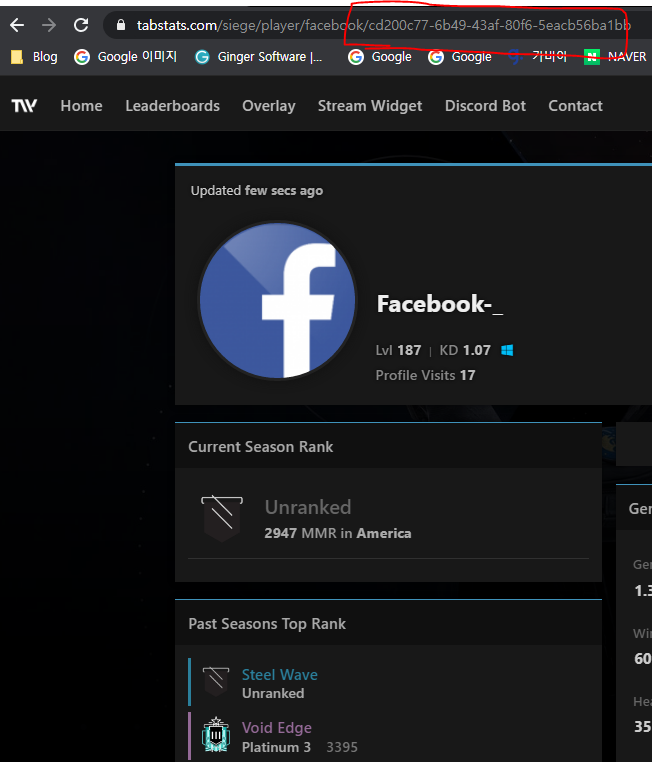Viewport: 652px width, 762px height.
Task: Click the tabstats.com URL in address bar
Action: (383, 25)
